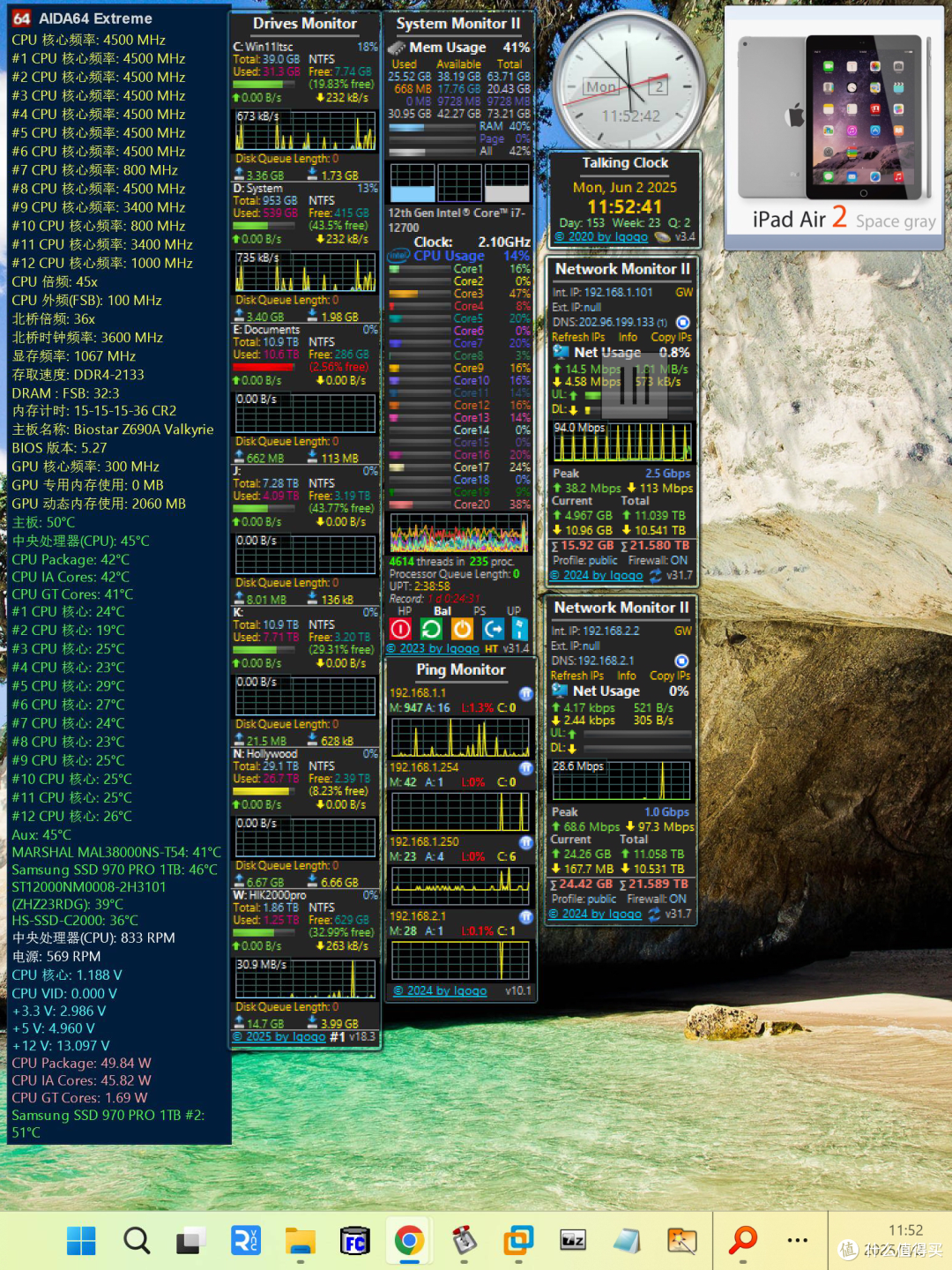Open the '© 2023 by Igogo' link in System Monitor II
Viewport: 952px width, 1270px height.
tap(433, 648)
